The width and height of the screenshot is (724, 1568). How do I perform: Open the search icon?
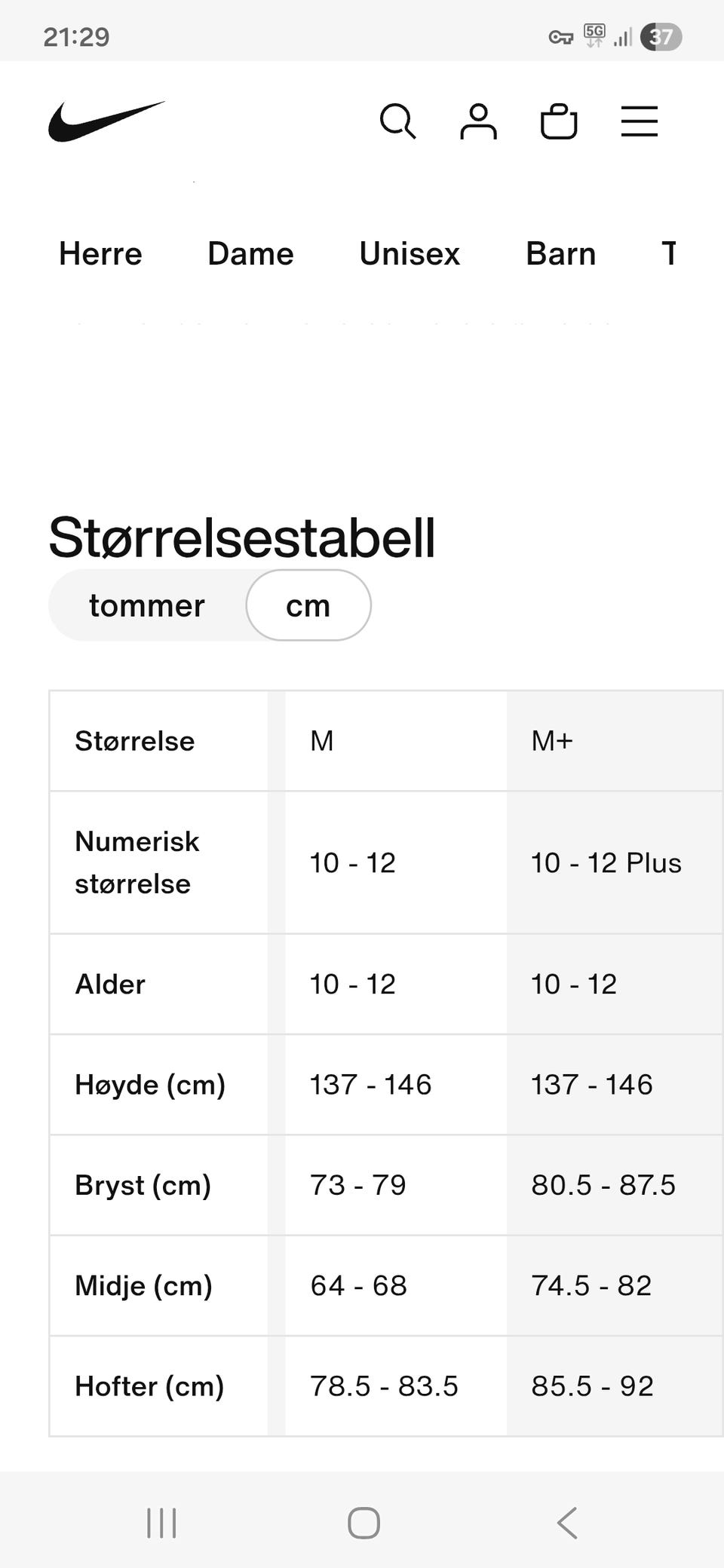coord(397,121)
